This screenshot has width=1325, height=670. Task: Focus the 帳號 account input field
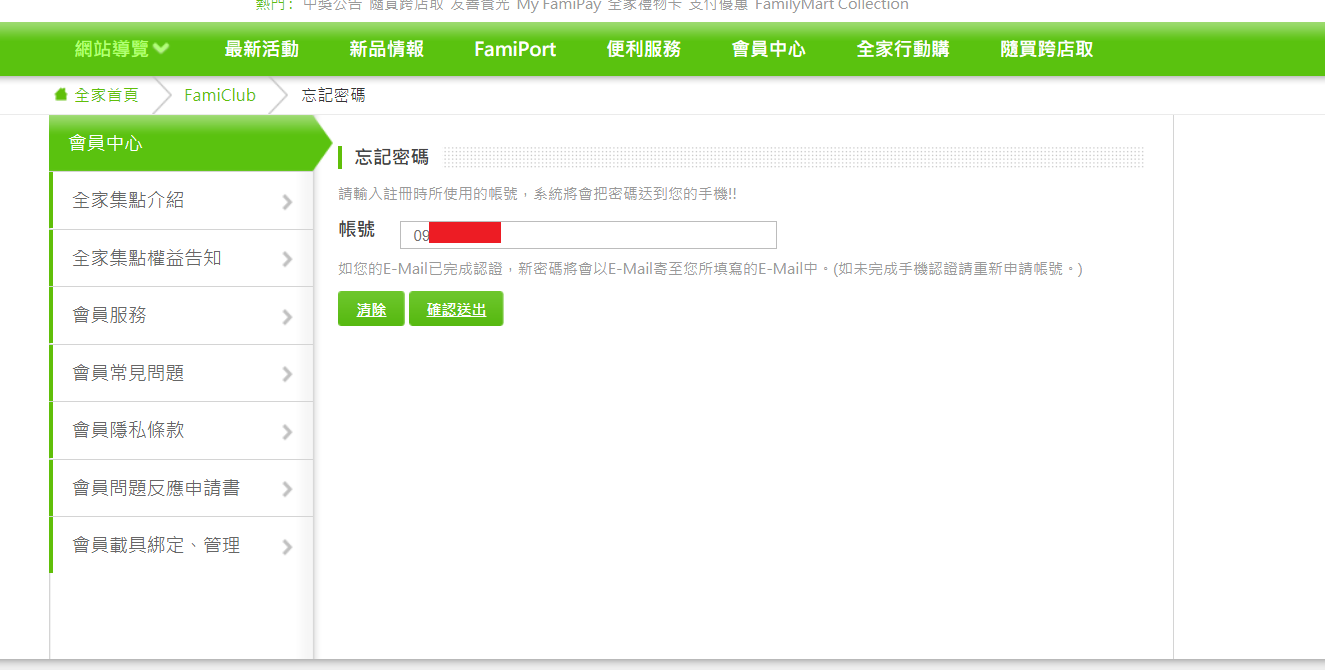(x=588, y=235)
